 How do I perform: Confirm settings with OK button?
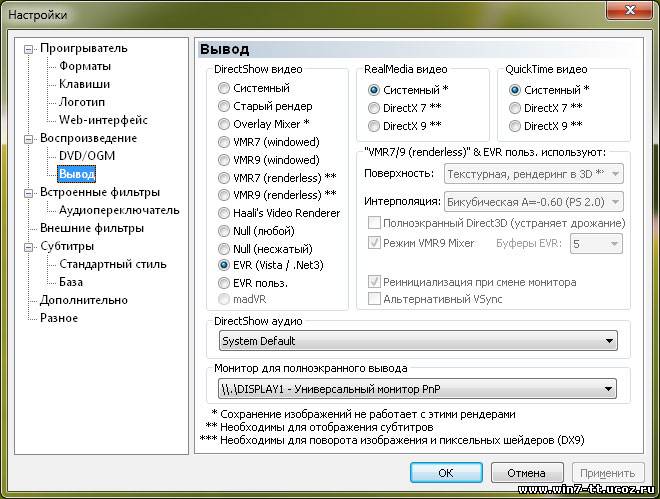(x=446, y=472)
